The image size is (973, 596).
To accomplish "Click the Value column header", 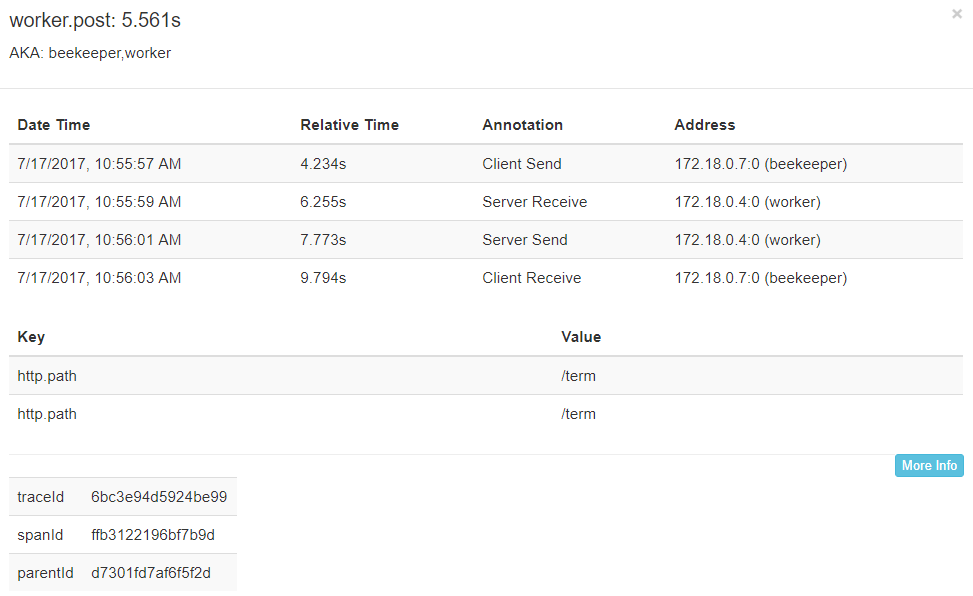I will tap(581, 337).
